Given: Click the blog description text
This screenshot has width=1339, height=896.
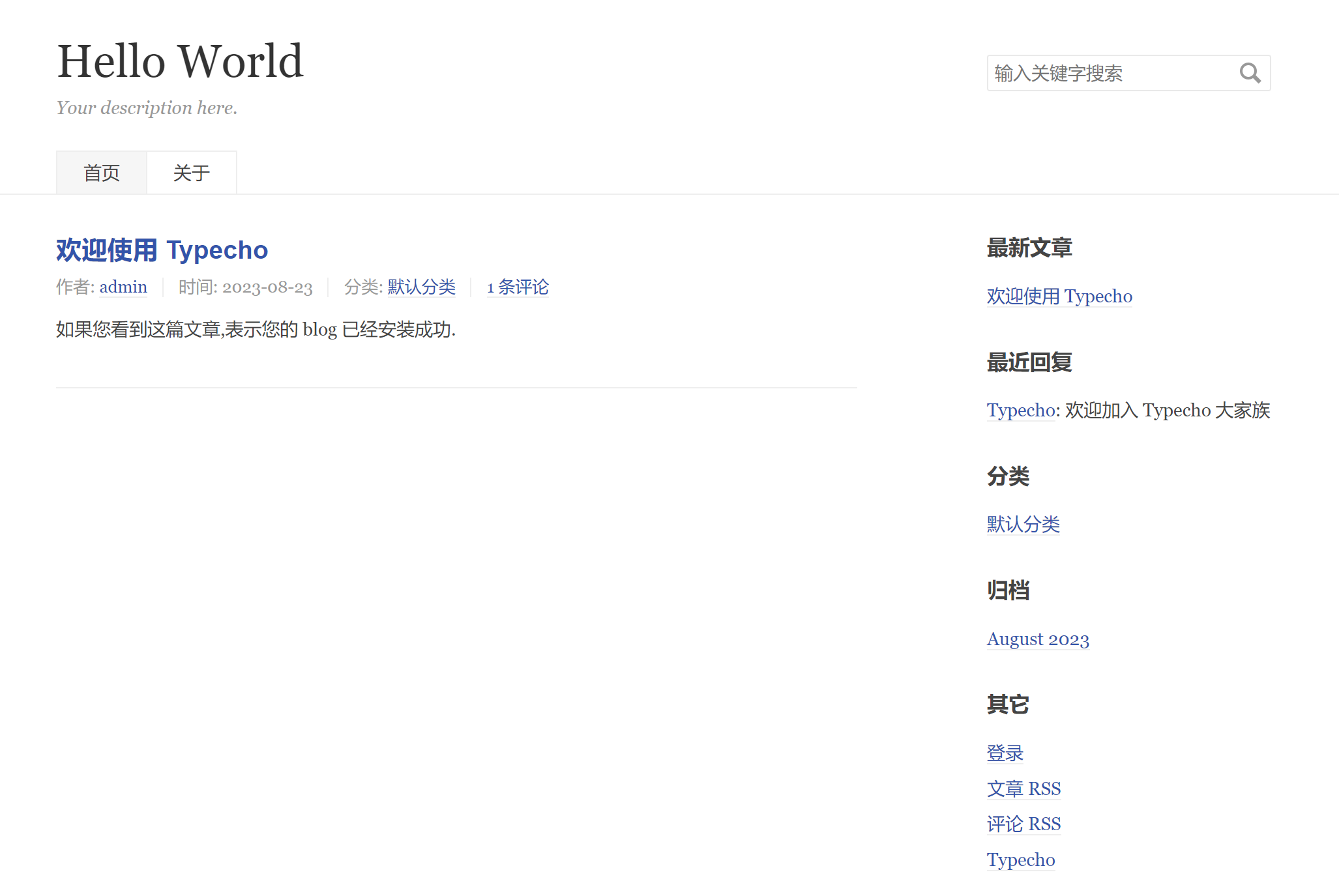Looking at the screenshot, I should pos(146,108).
